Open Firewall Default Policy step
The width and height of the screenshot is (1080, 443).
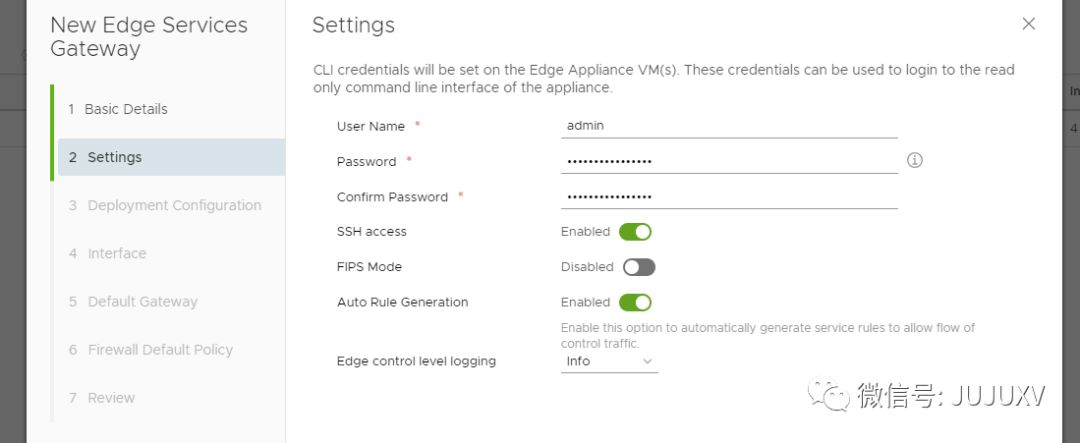pos(160,349)
